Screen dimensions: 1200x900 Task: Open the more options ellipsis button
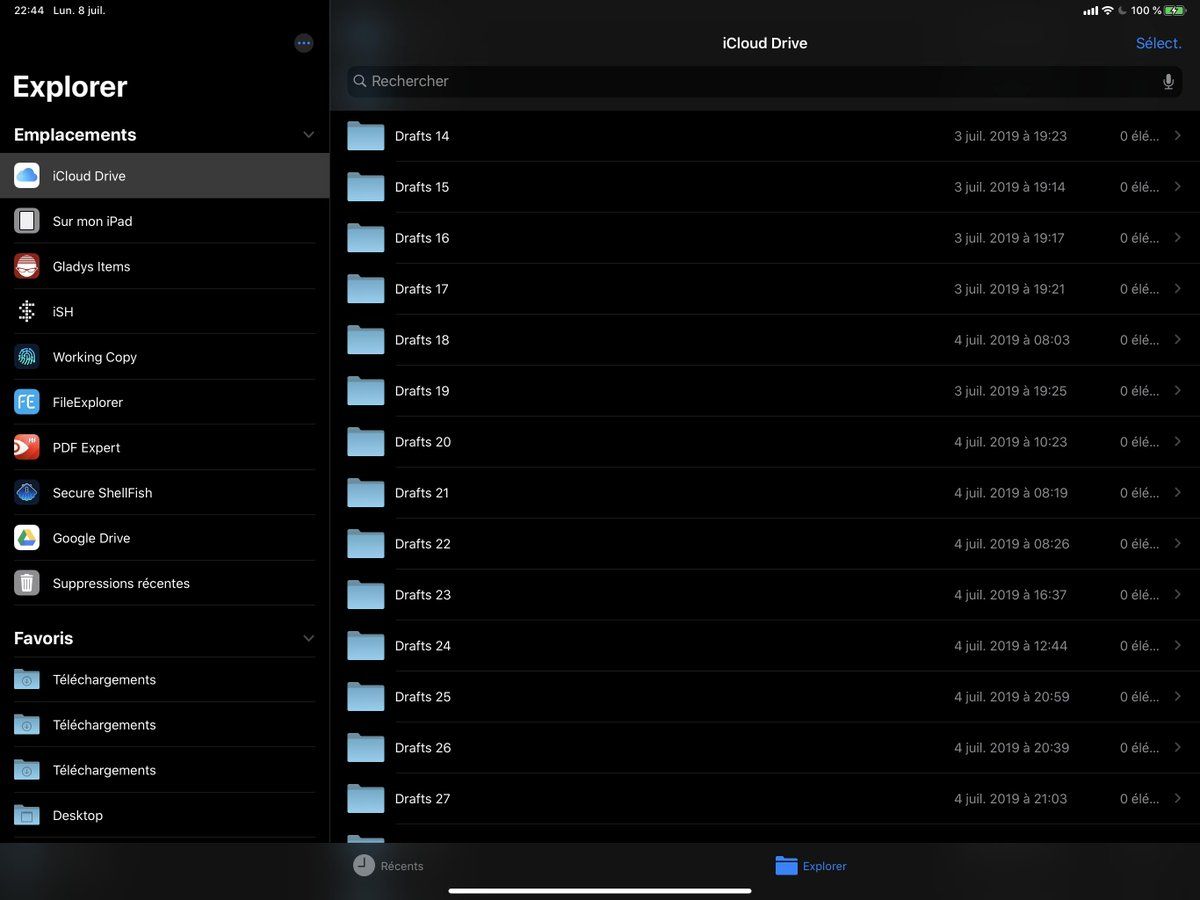click(304, 43)
